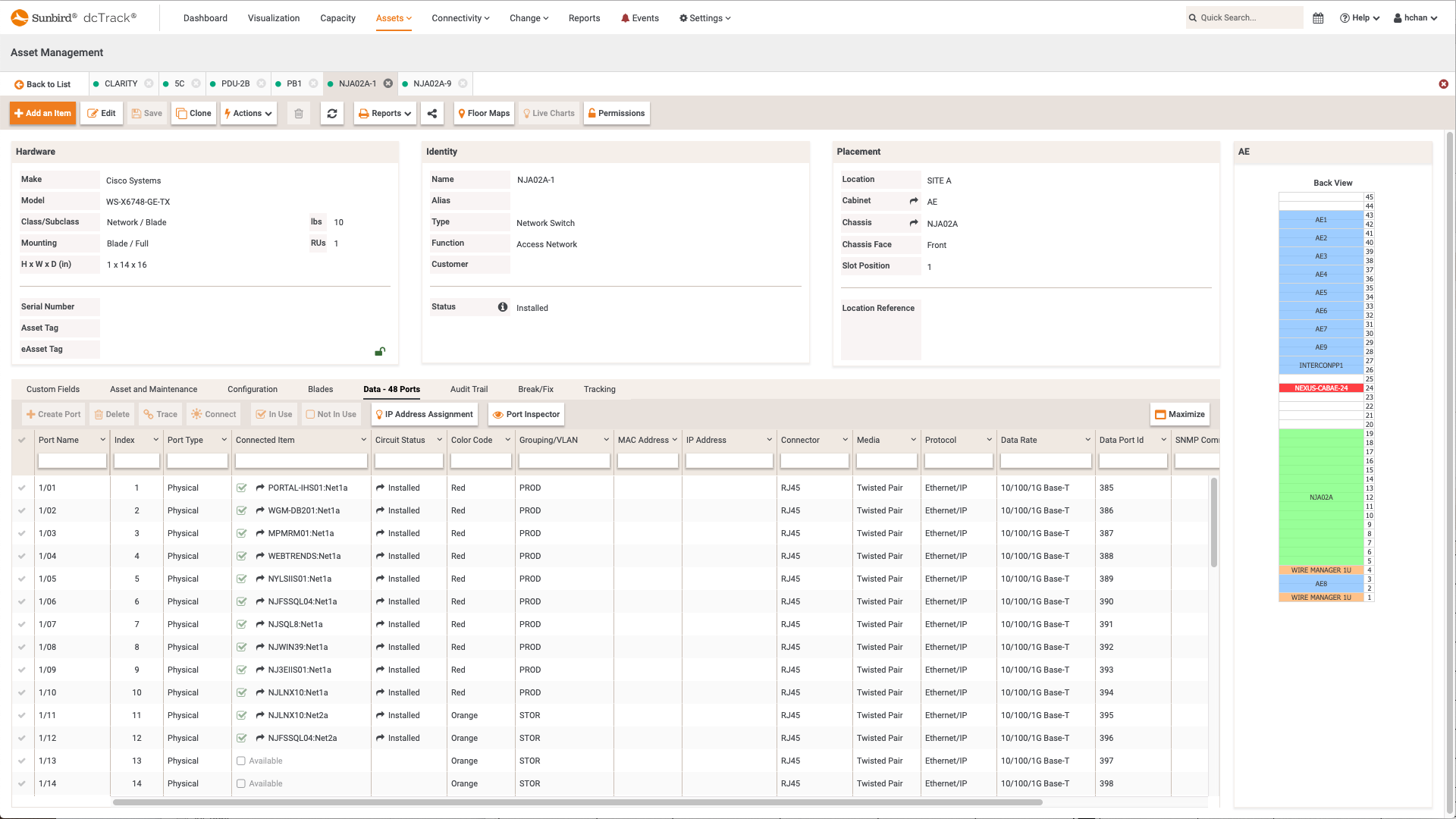The image size is (1456, 819).
Task: Open the Connected Item column filter dropdown
Action: (363, 440)
